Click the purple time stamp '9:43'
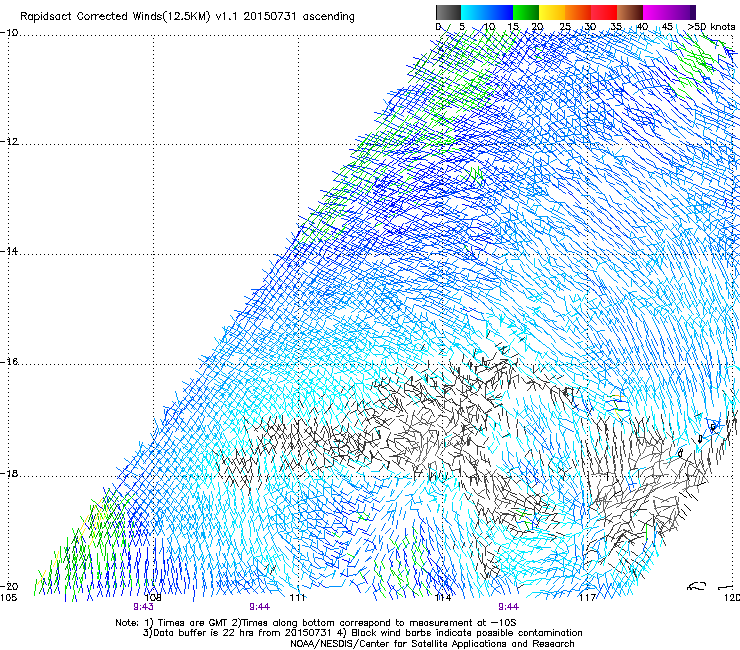This screenshot has width=740, height=650. [x=143, y=607]
